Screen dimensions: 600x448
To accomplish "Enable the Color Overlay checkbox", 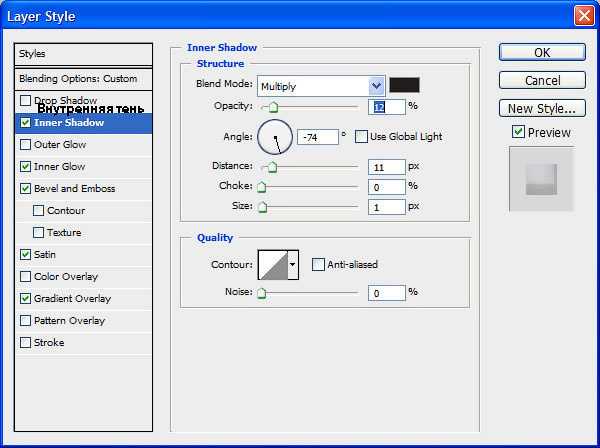I will 25,277.
